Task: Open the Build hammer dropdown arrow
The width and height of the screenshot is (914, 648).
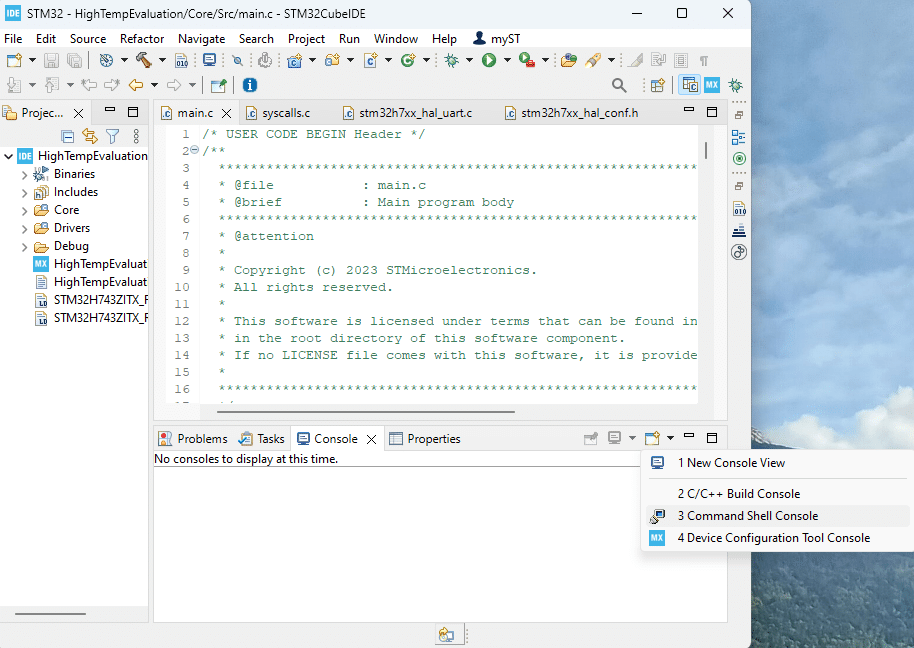Action: (x=162, y=60)
